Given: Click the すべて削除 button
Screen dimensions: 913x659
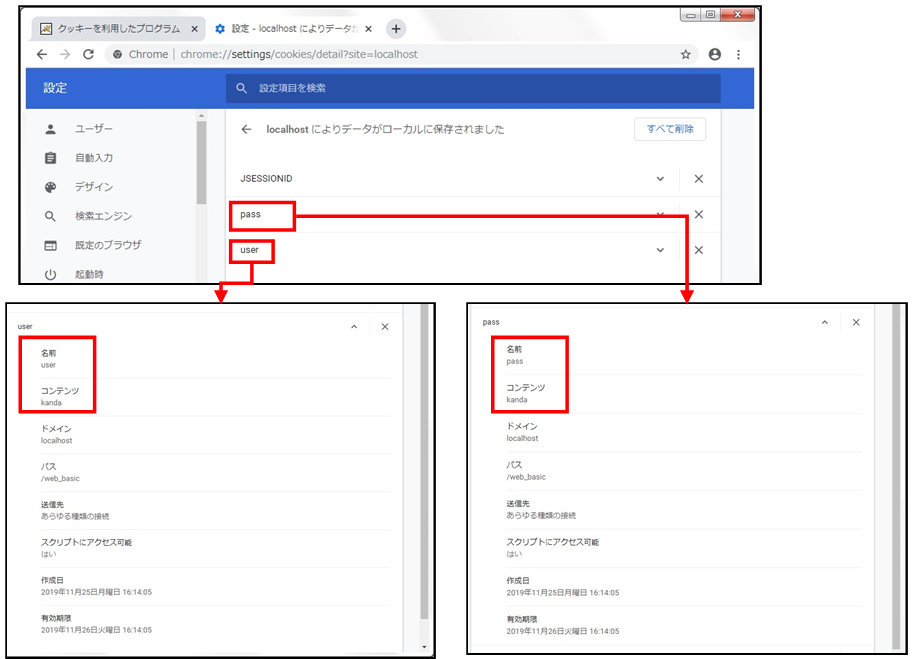Looking at the screenshot, I should click(669, 129).
